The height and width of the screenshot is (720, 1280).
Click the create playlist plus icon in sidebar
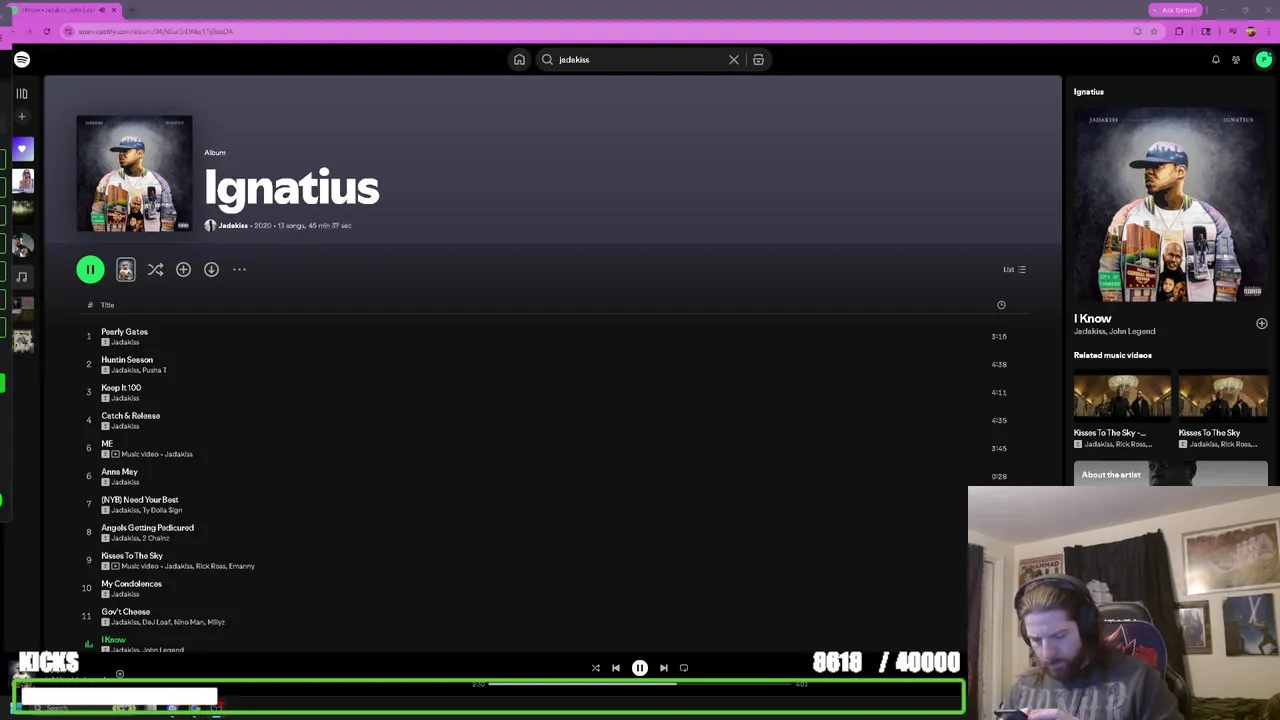point(22,117)
